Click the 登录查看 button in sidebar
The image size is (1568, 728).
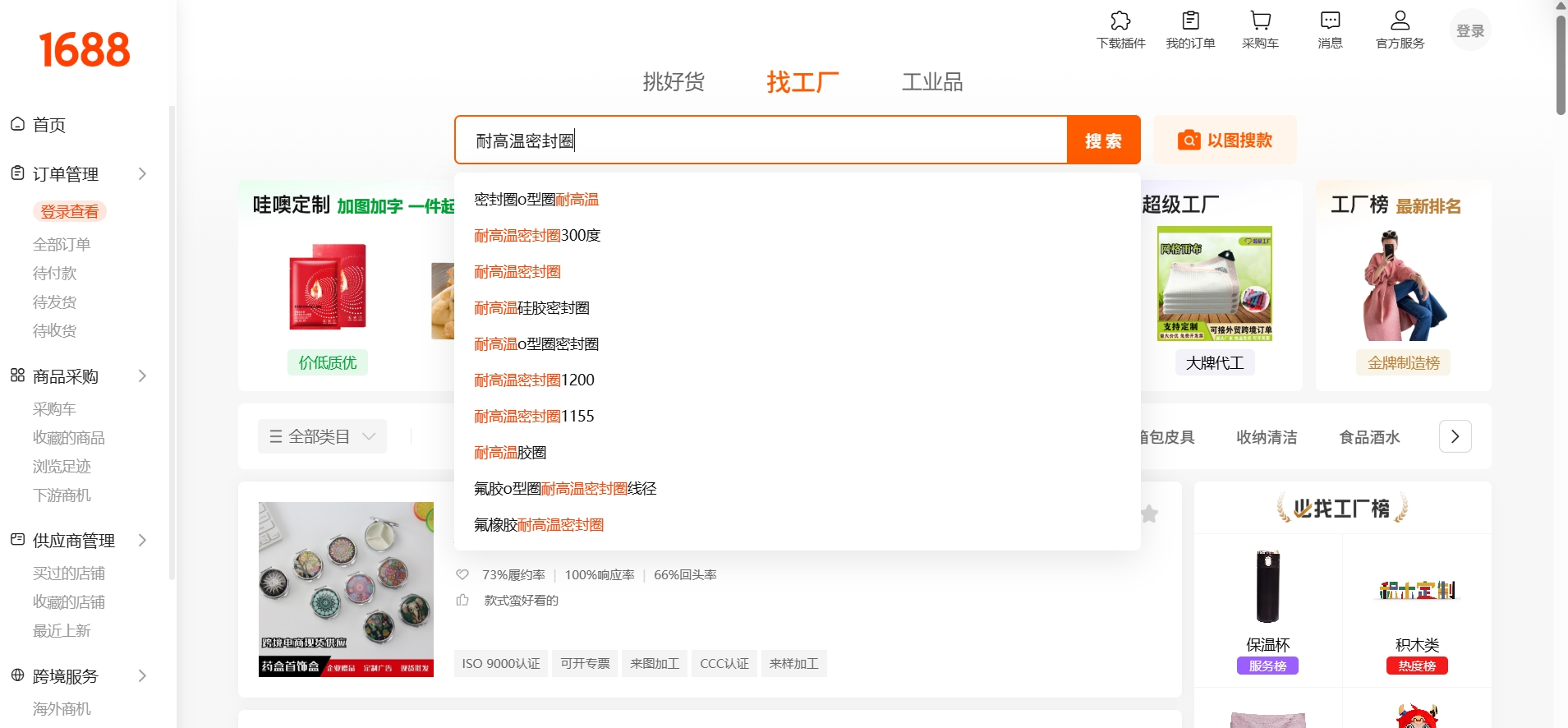tap(70, 211)
